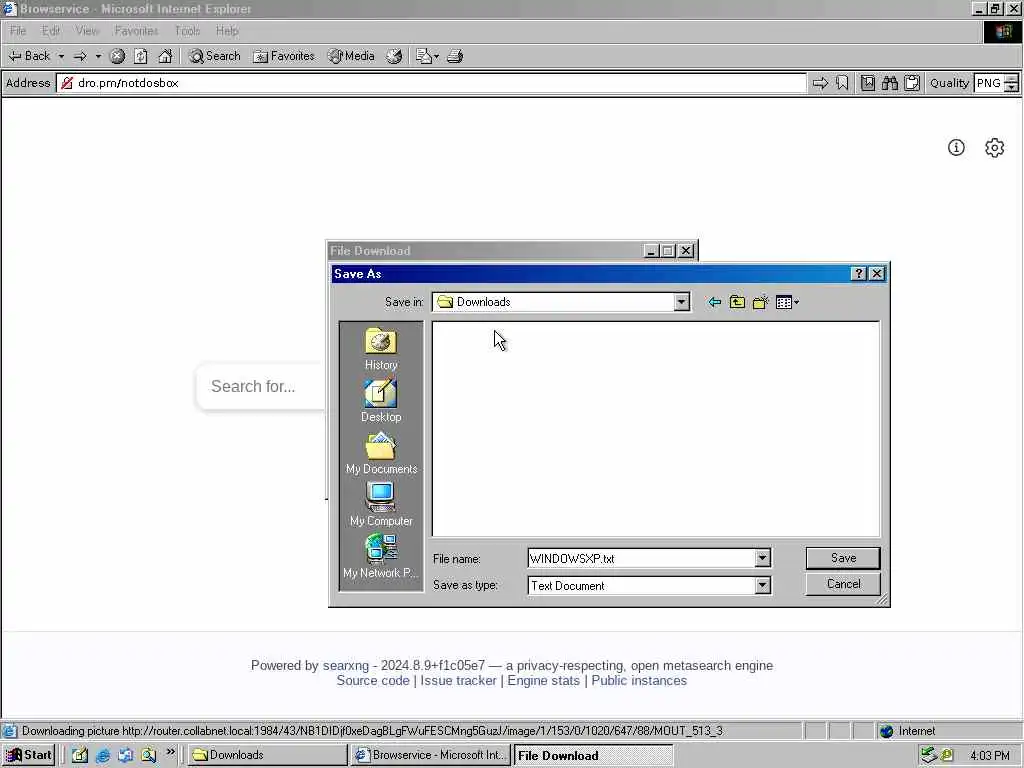Viewport: 1024px width, 768px height.
Task: Click the Back toolbar button
Action: [29, 56]
